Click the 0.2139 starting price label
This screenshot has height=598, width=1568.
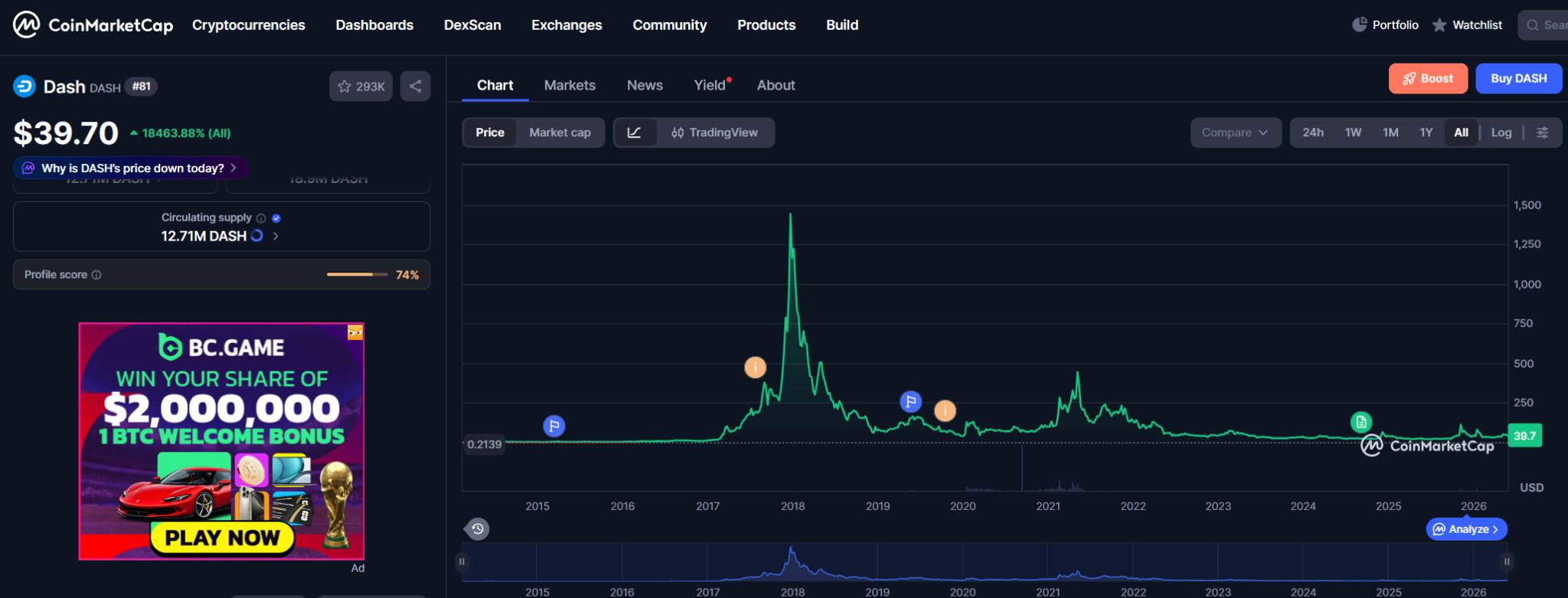[x=484, y=444]
